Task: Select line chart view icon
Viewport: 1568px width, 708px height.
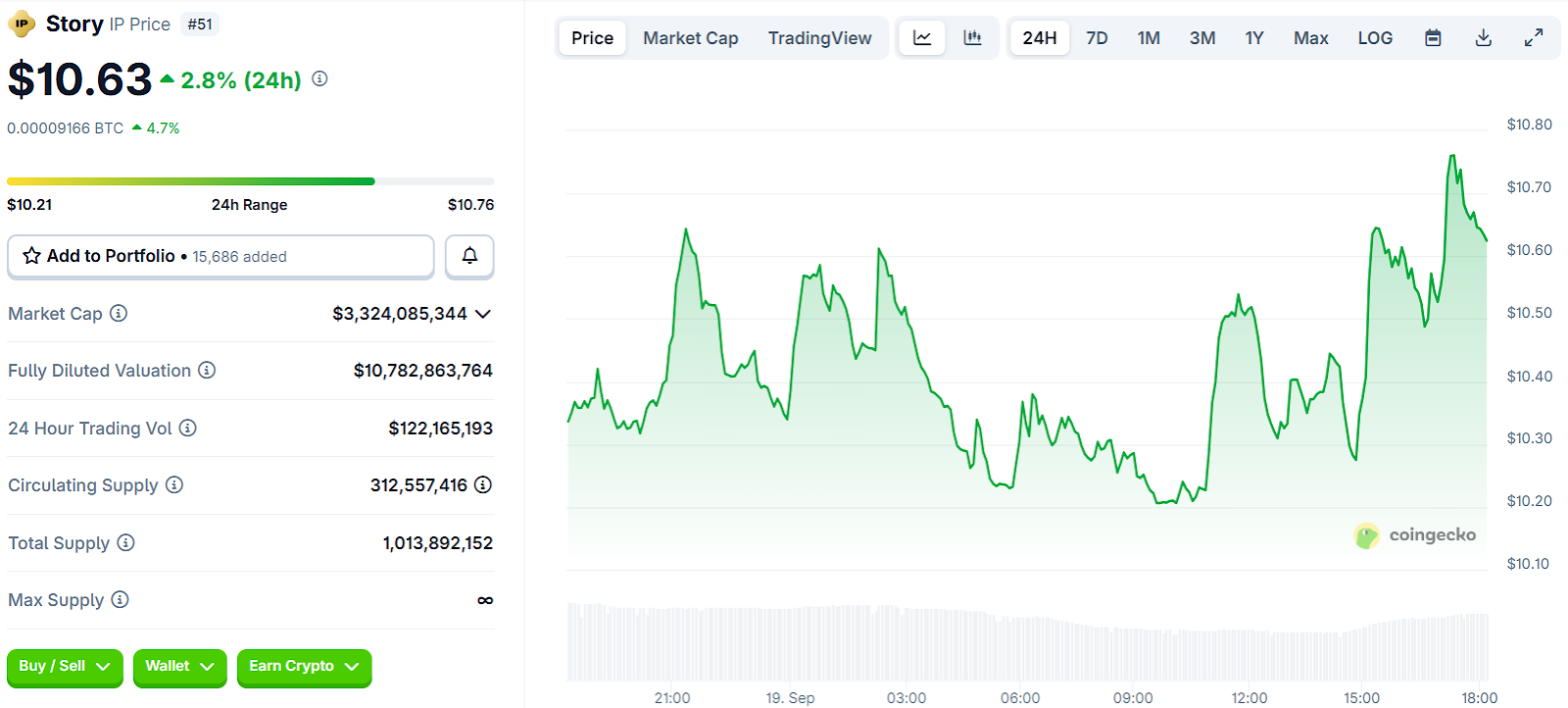Action: [922, 38]
